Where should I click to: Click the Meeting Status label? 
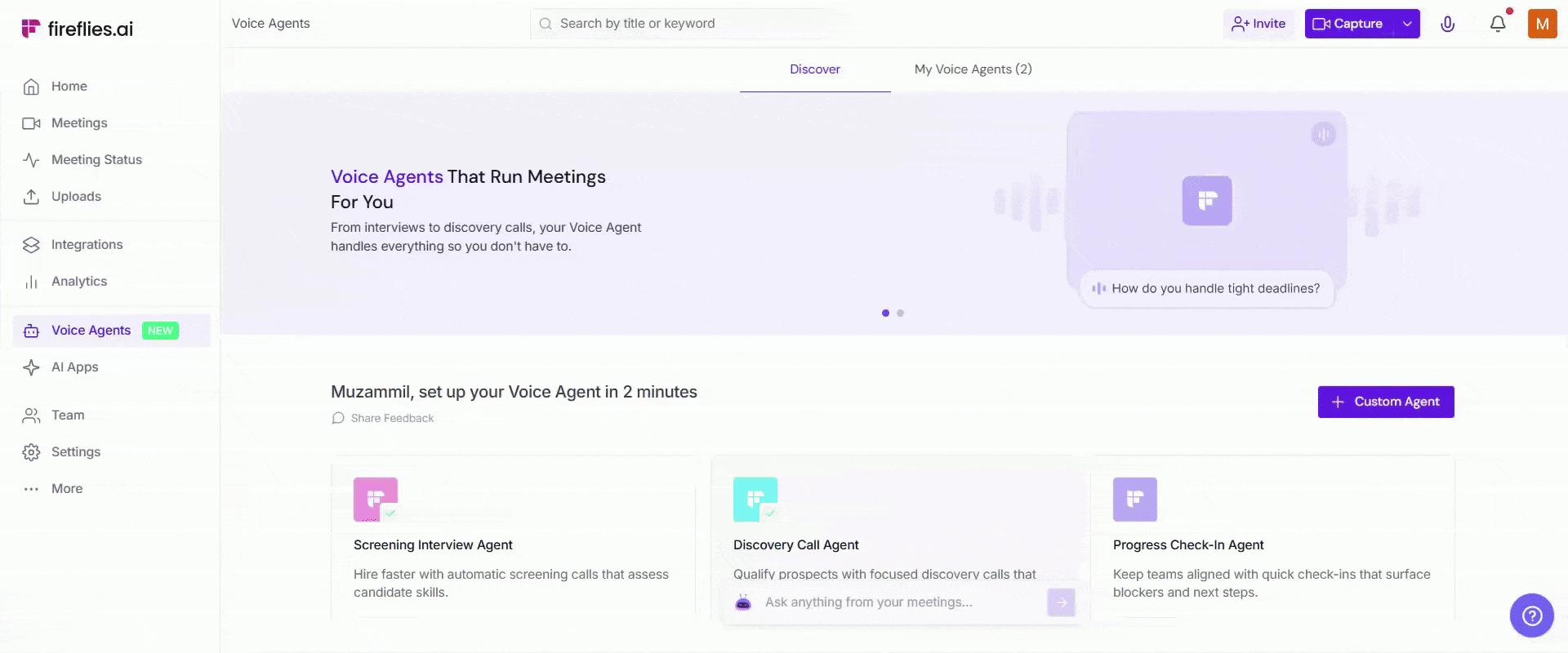click(96, 160)
